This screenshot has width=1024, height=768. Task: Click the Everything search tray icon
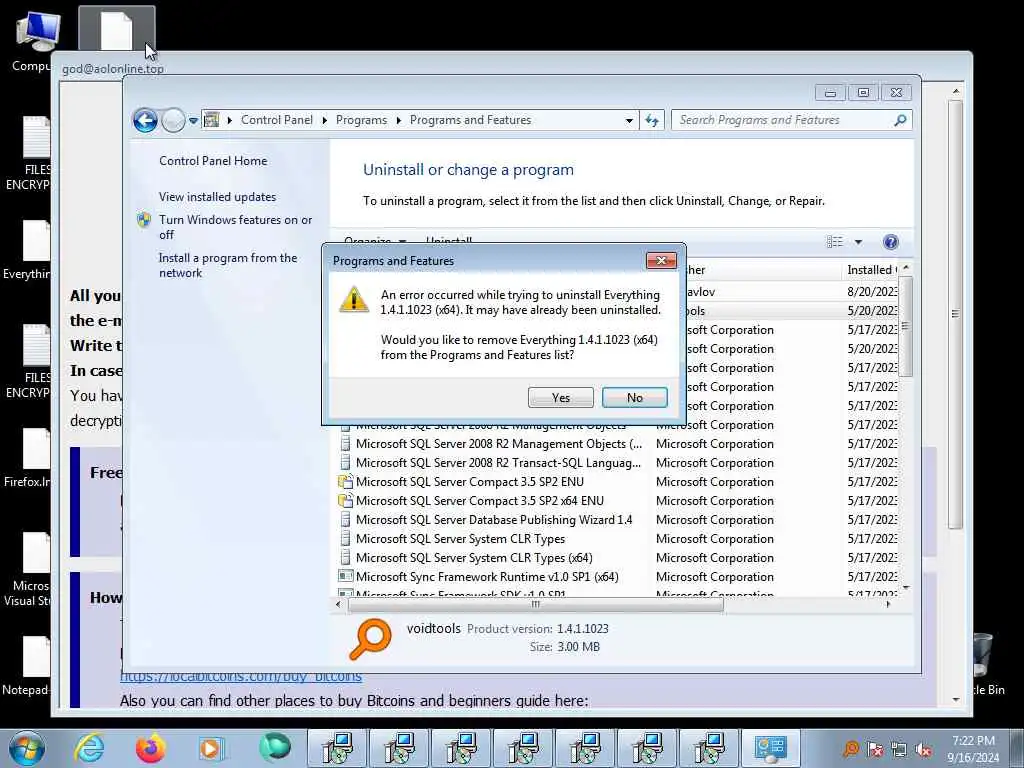pos(850,749)
